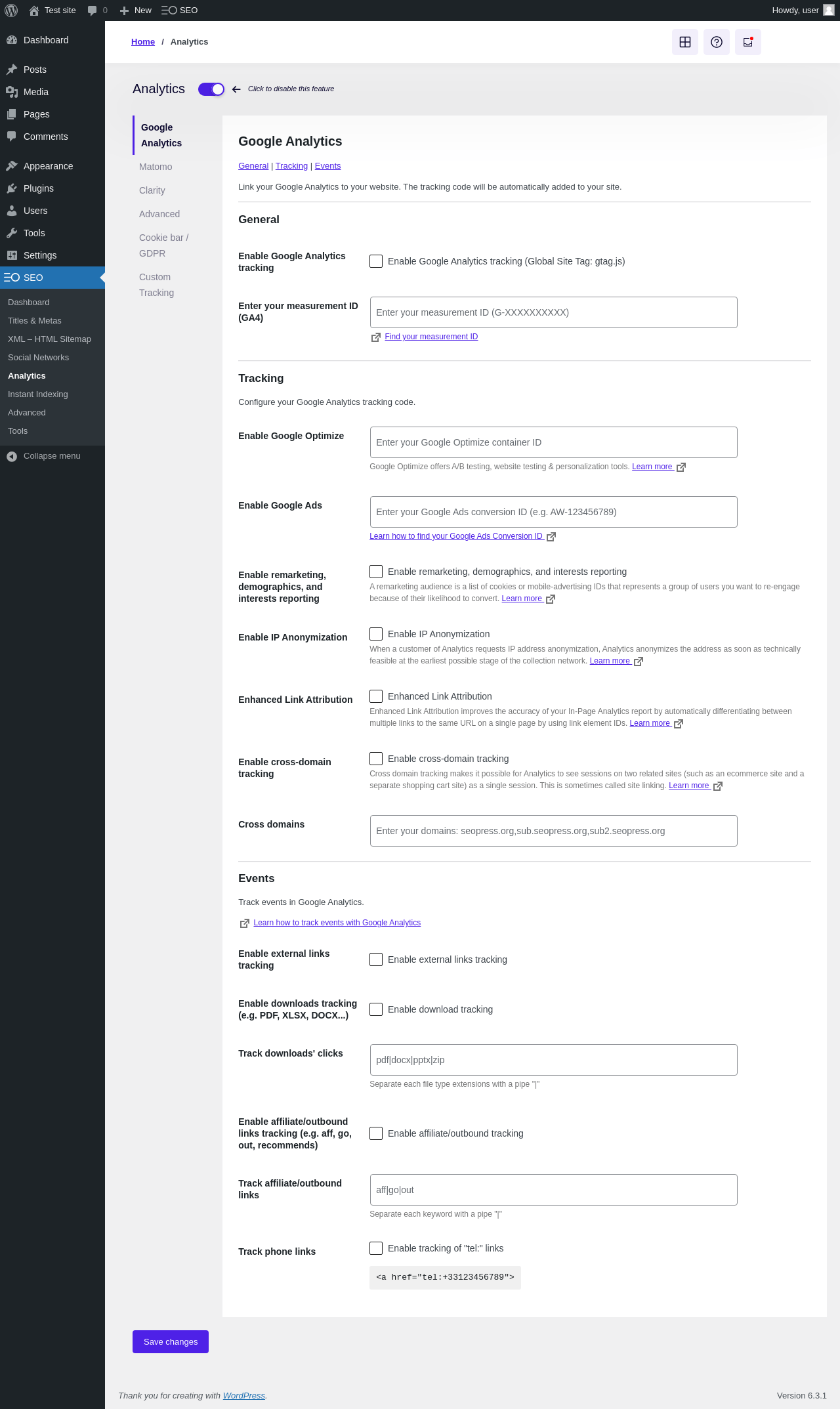Viewport: 840px width, 1409px height.
Task: Open Appearance in the sidebar
Action: pyautogui.click(x=52, y=166)
